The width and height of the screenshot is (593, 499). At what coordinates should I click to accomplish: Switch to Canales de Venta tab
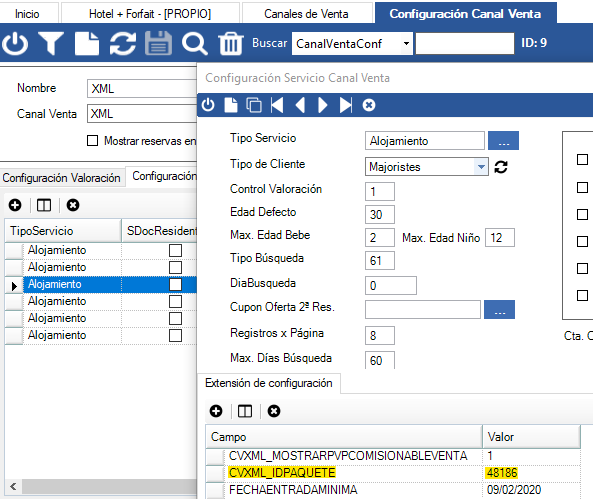coord(306,14)
